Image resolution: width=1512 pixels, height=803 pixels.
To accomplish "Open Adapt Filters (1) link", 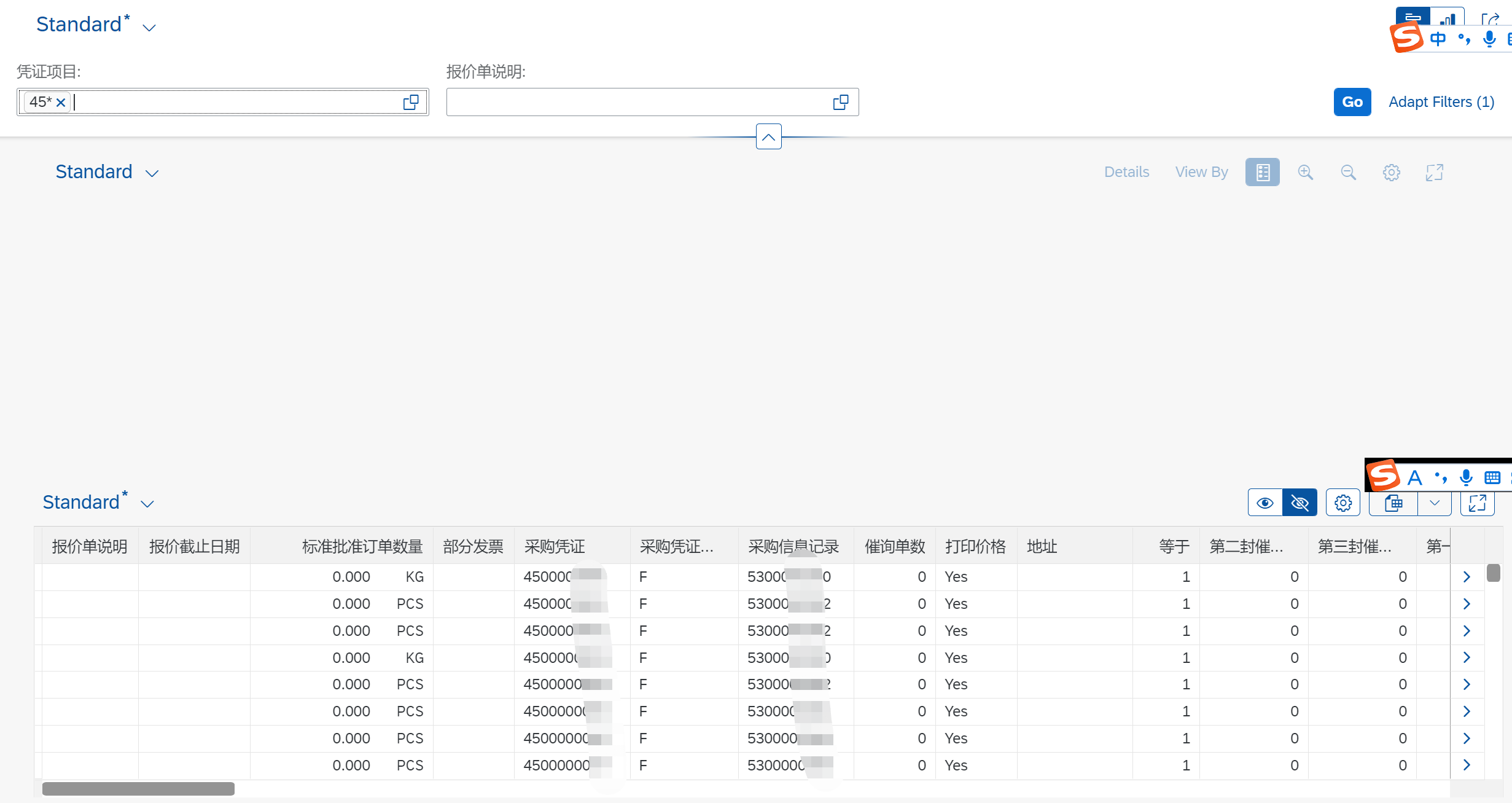I will click(x=1441, y=101).
